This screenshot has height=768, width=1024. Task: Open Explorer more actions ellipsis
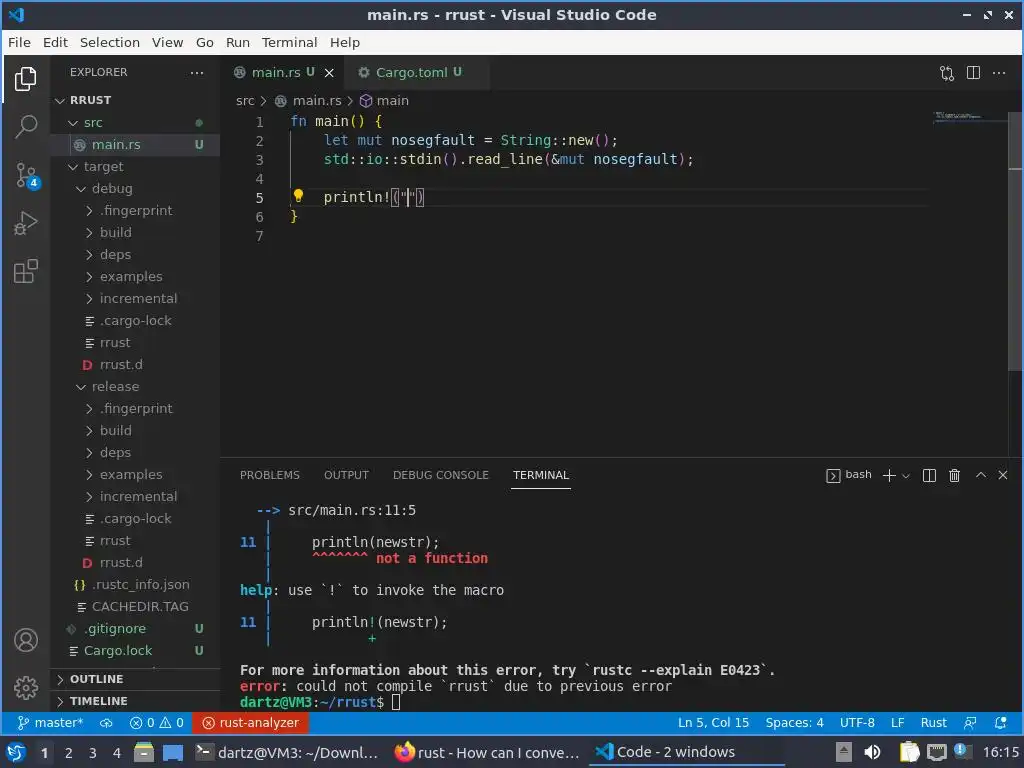(x=197, y=72)
